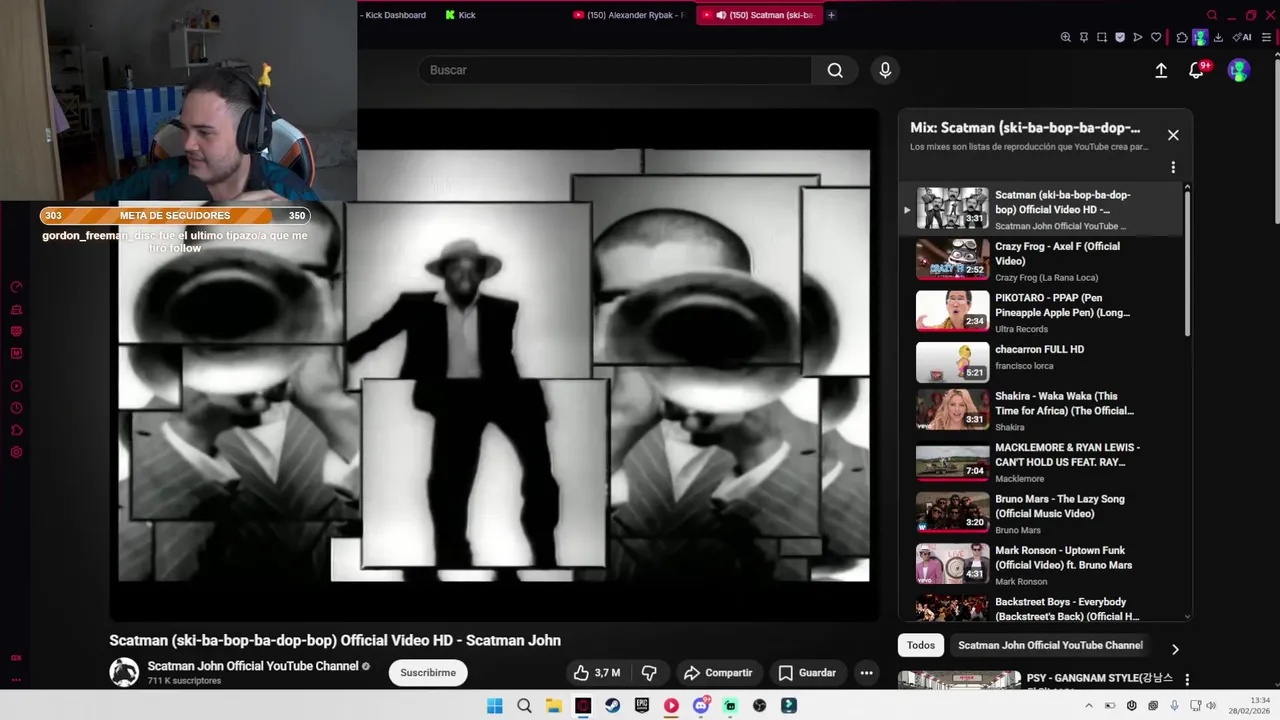Add page to bookmarks heart icon

1156,37
